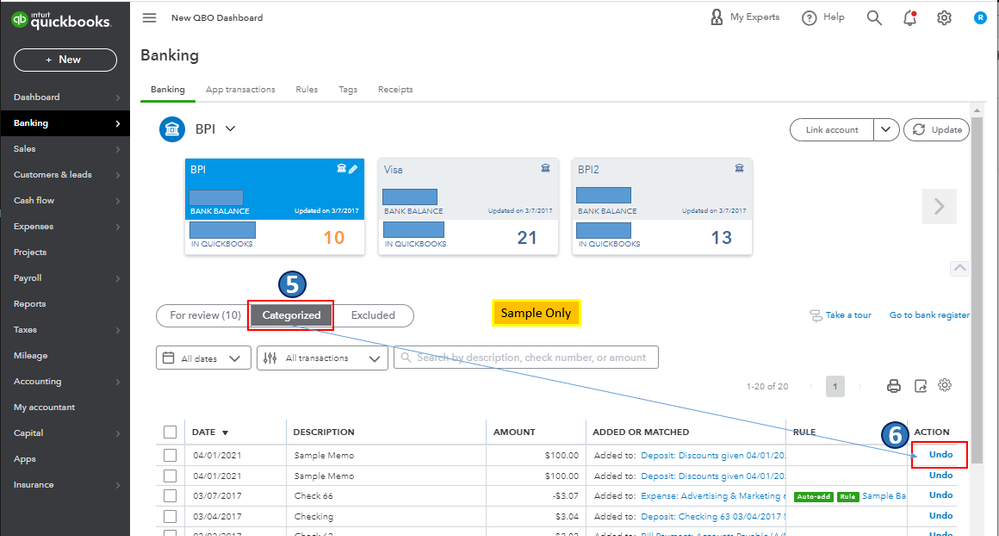Viewport: 999px width, 536px height.
Task: Select the Visa account card
Action: 468,206
